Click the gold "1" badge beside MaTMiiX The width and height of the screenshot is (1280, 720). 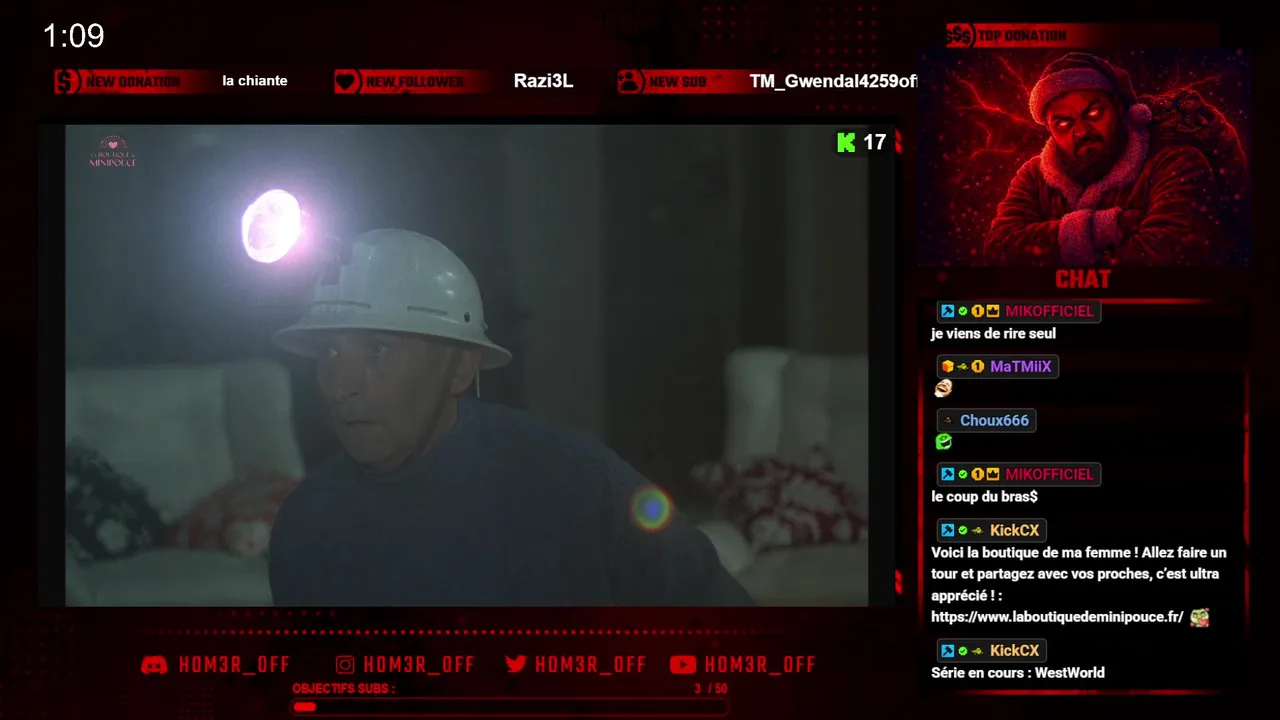(978, 366)
